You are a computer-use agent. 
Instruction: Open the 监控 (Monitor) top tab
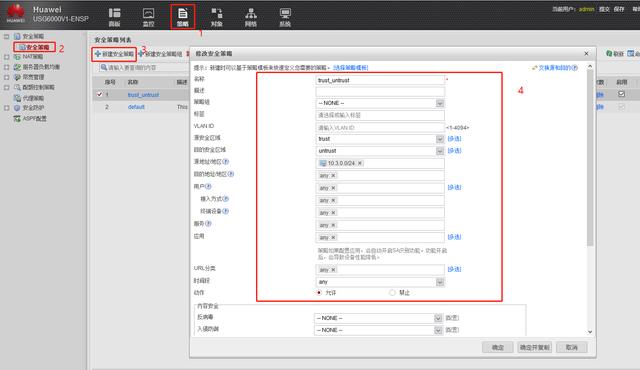pyautogui.click(x=149, y=17)
